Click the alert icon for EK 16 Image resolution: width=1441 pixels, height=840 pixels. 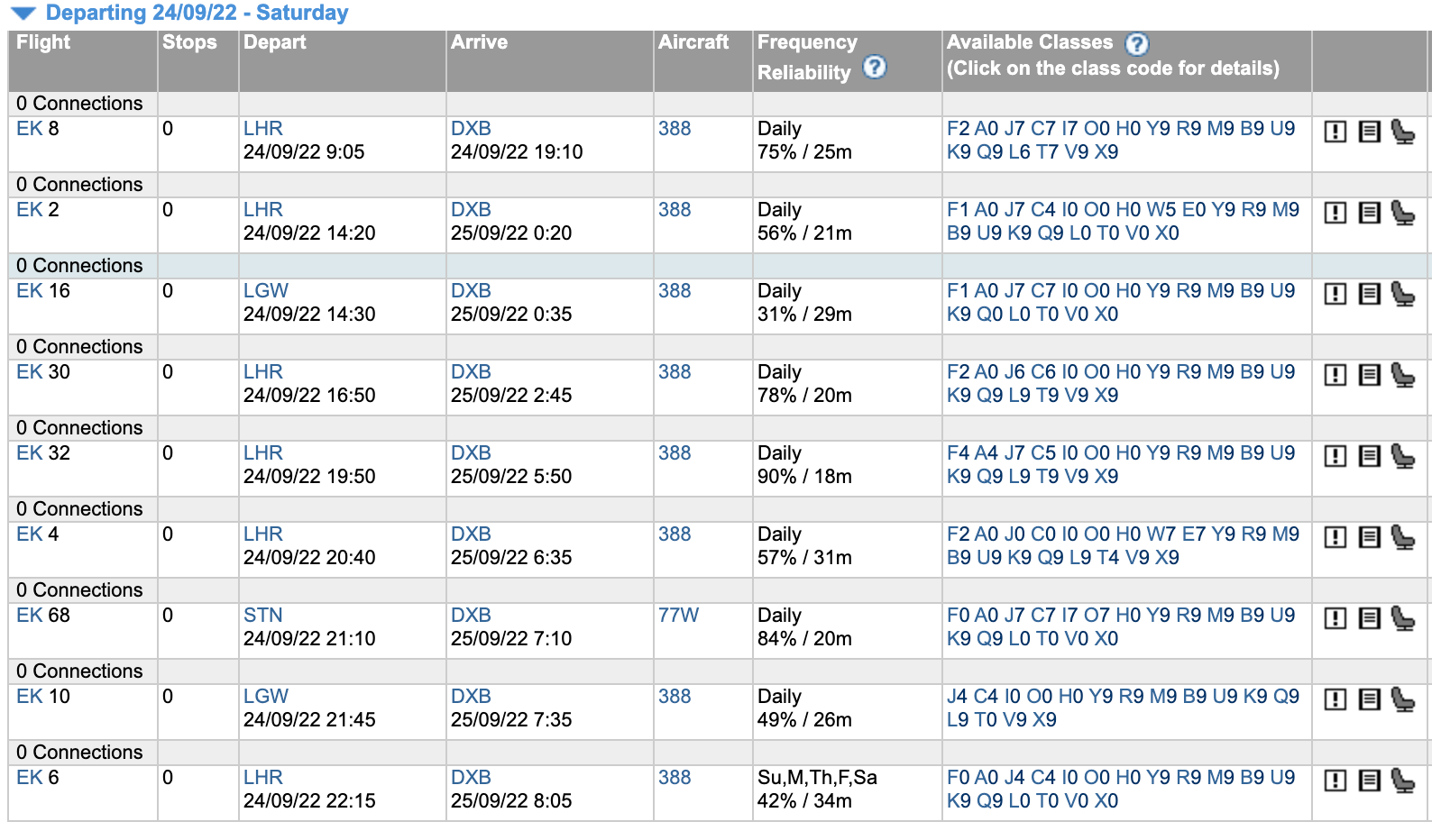pos(1335,295)
